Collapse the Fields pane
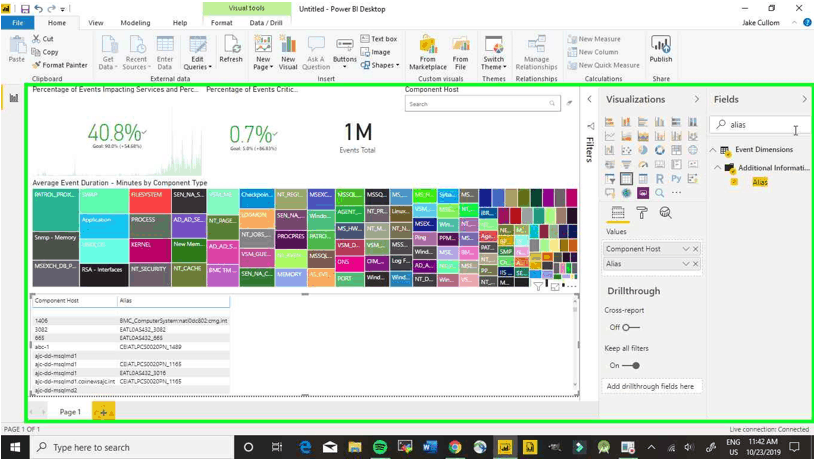The image size is (816, 460). pos(804,99)
